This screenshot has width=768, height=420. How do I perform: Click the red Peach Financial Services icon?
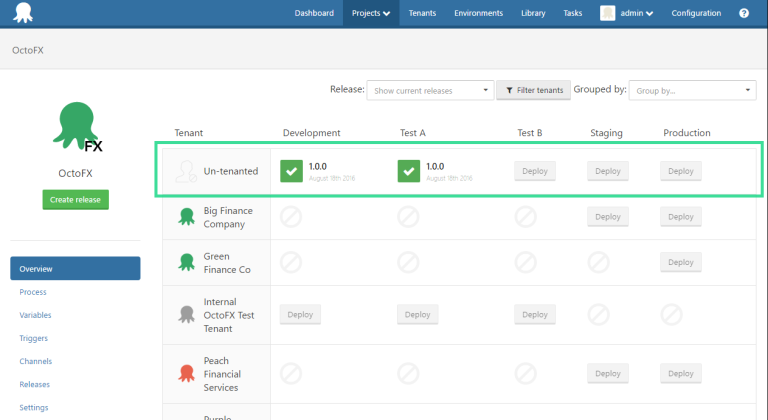pyautogui.click(x=185, y=373)
